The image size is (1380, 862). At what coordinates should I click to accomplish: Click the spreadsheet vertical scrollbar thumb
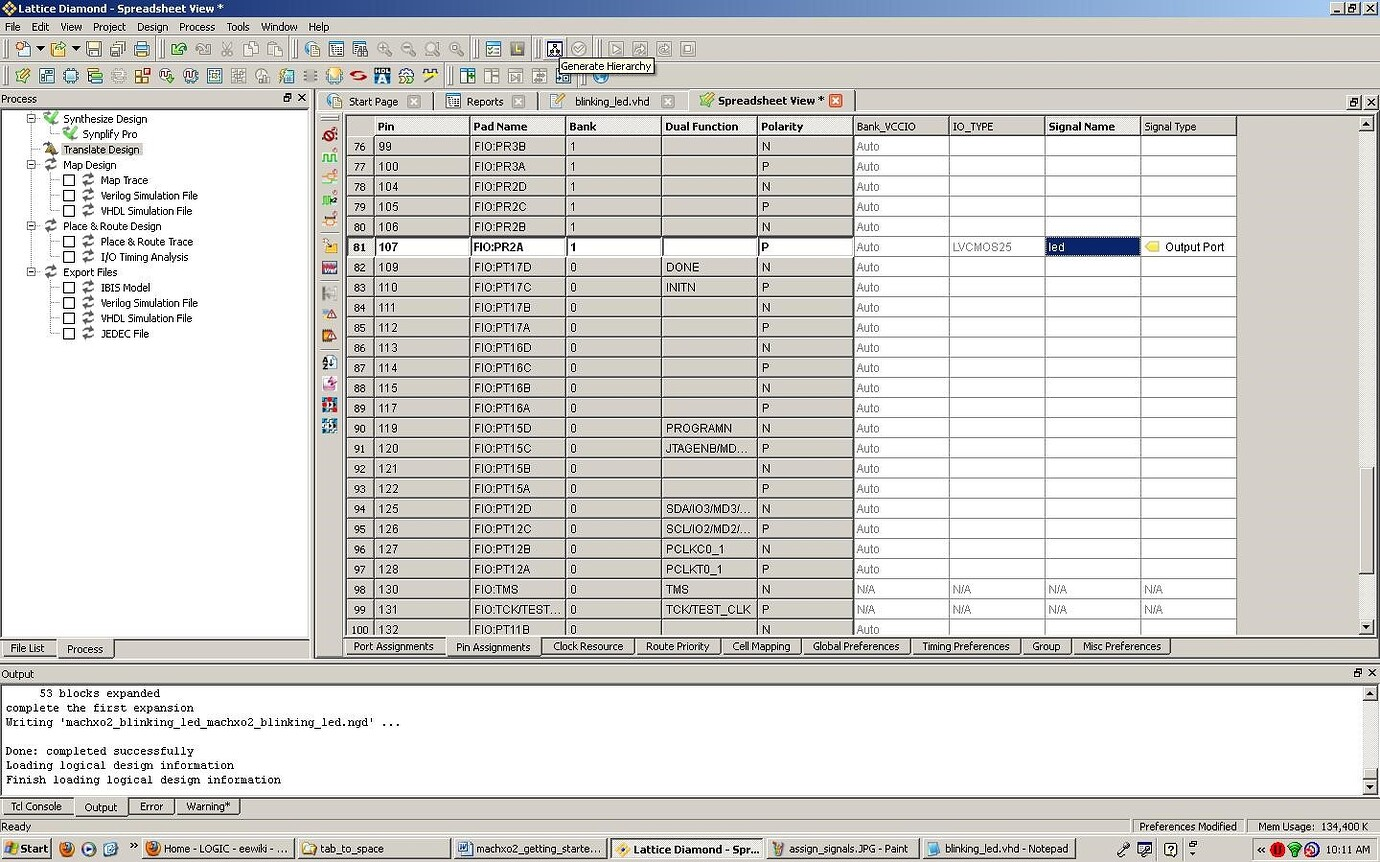tap(1367, 521)
